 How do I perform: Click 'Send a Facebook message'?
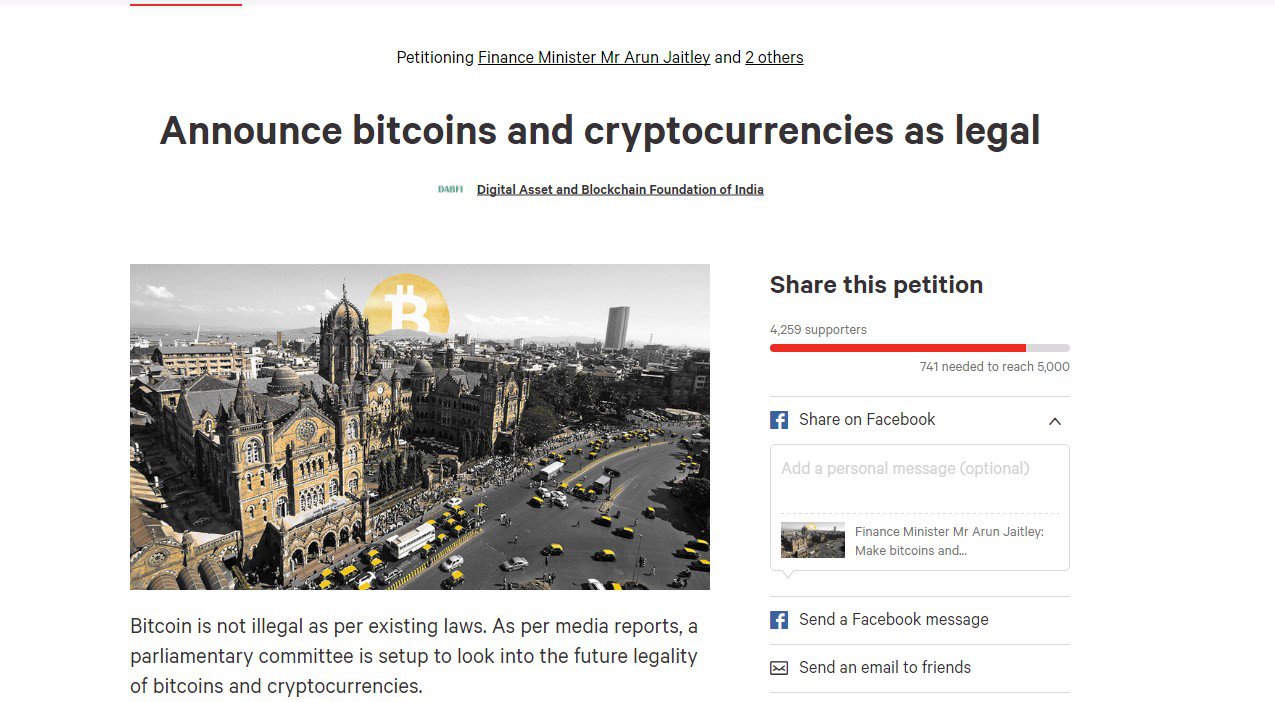893,619
